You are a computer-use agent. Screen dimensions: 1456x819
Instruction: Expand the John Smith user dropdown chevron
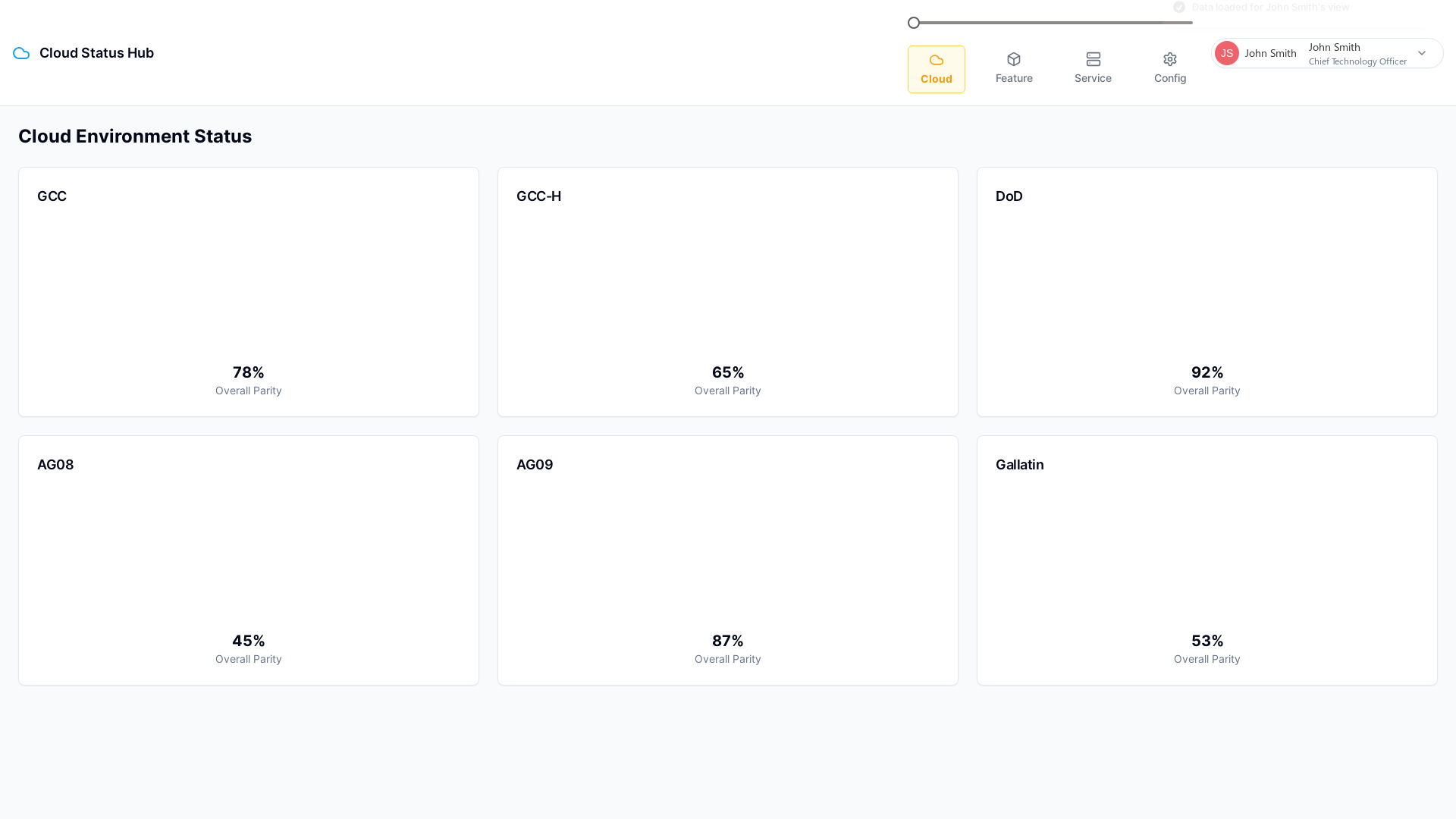1422,53
